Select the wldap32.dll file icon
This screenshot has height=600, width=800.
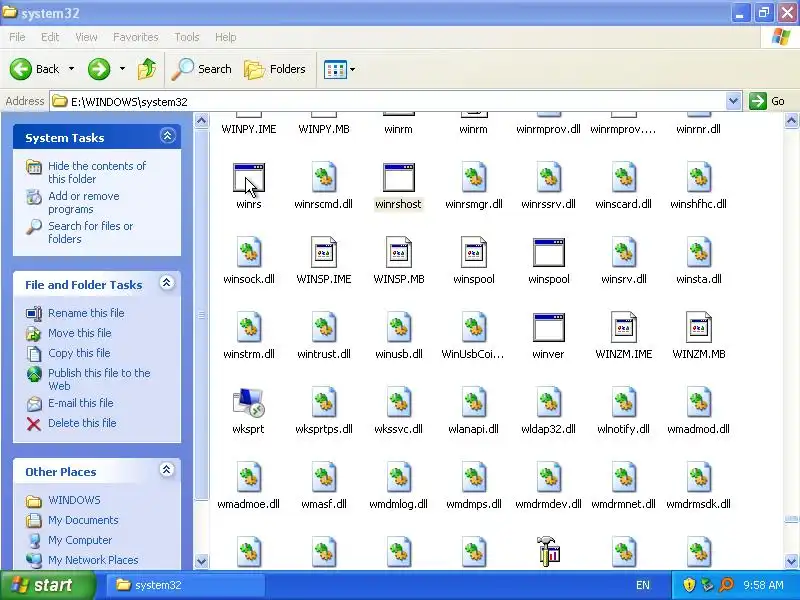[548, 402]
